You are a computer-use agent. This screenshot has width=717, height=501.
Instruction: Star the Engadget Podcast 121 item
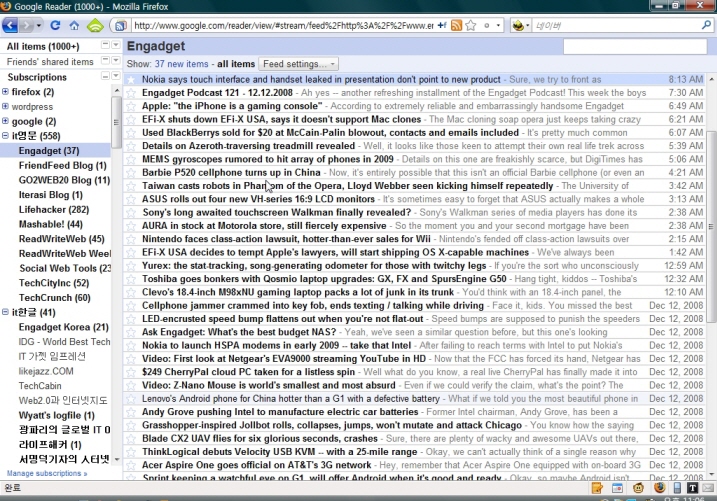[131, 93]
